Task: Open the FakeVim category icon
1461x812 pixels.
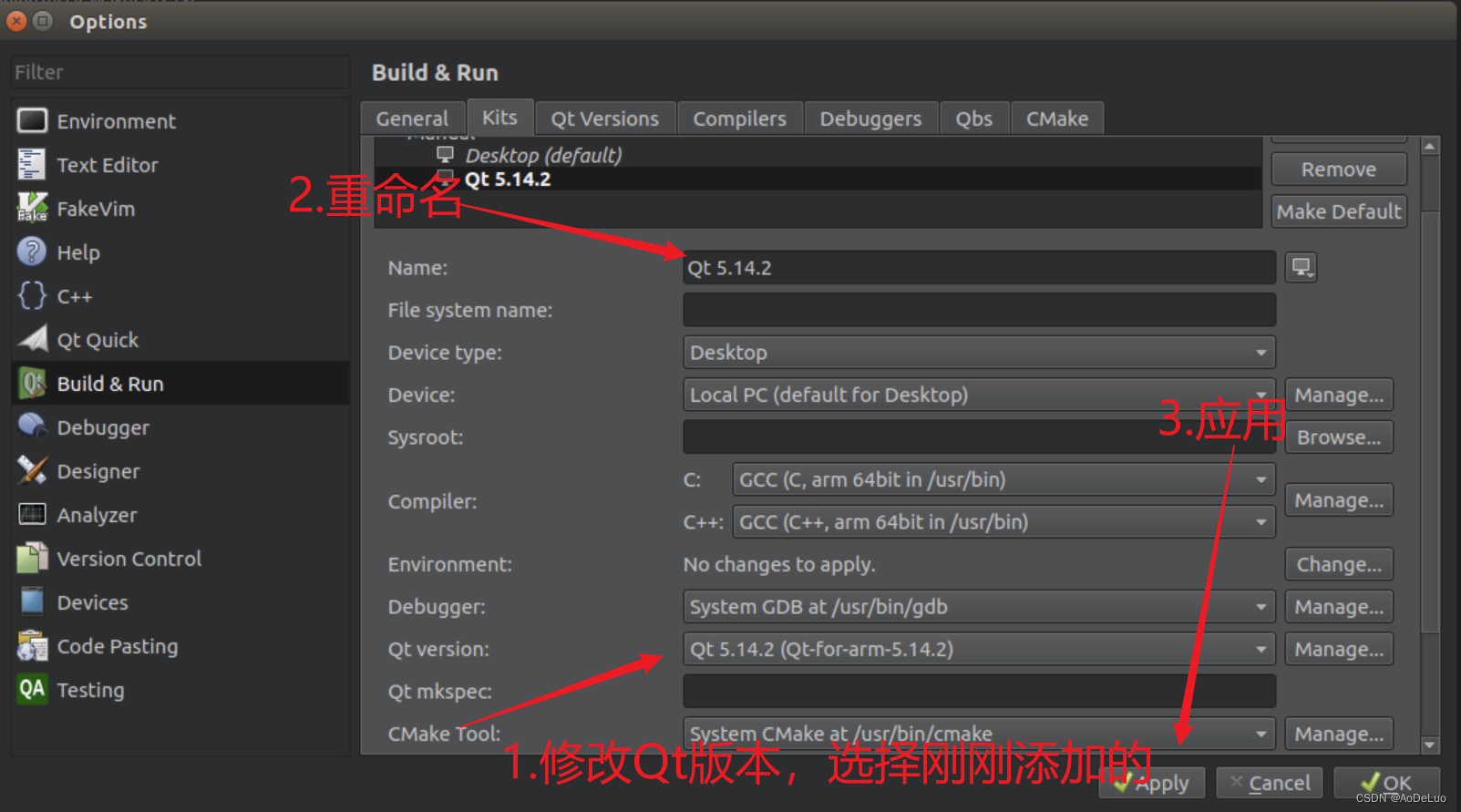Action: (32, 208)
